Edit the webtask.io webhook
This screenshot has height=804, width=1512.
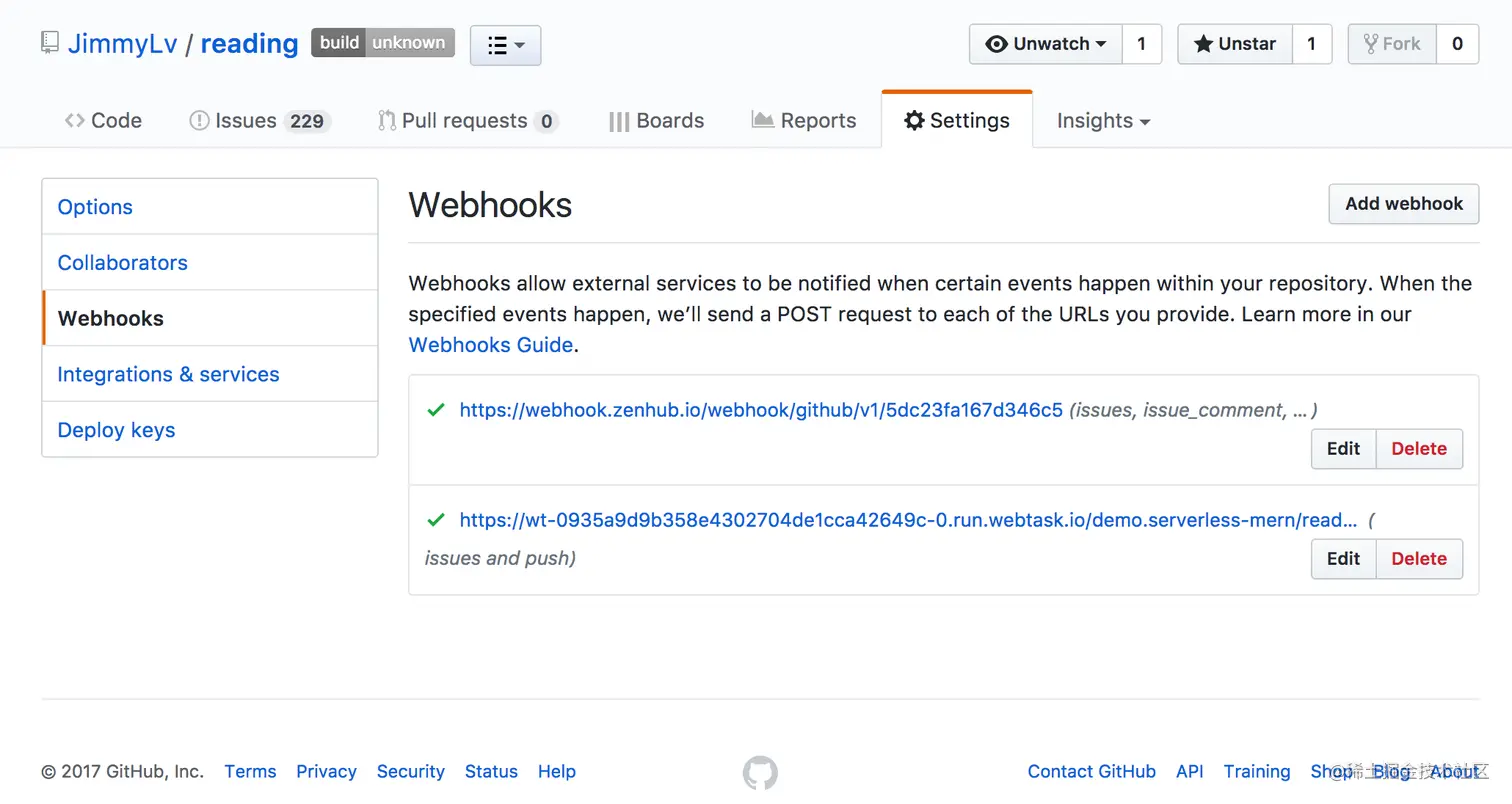(1344, 559)
